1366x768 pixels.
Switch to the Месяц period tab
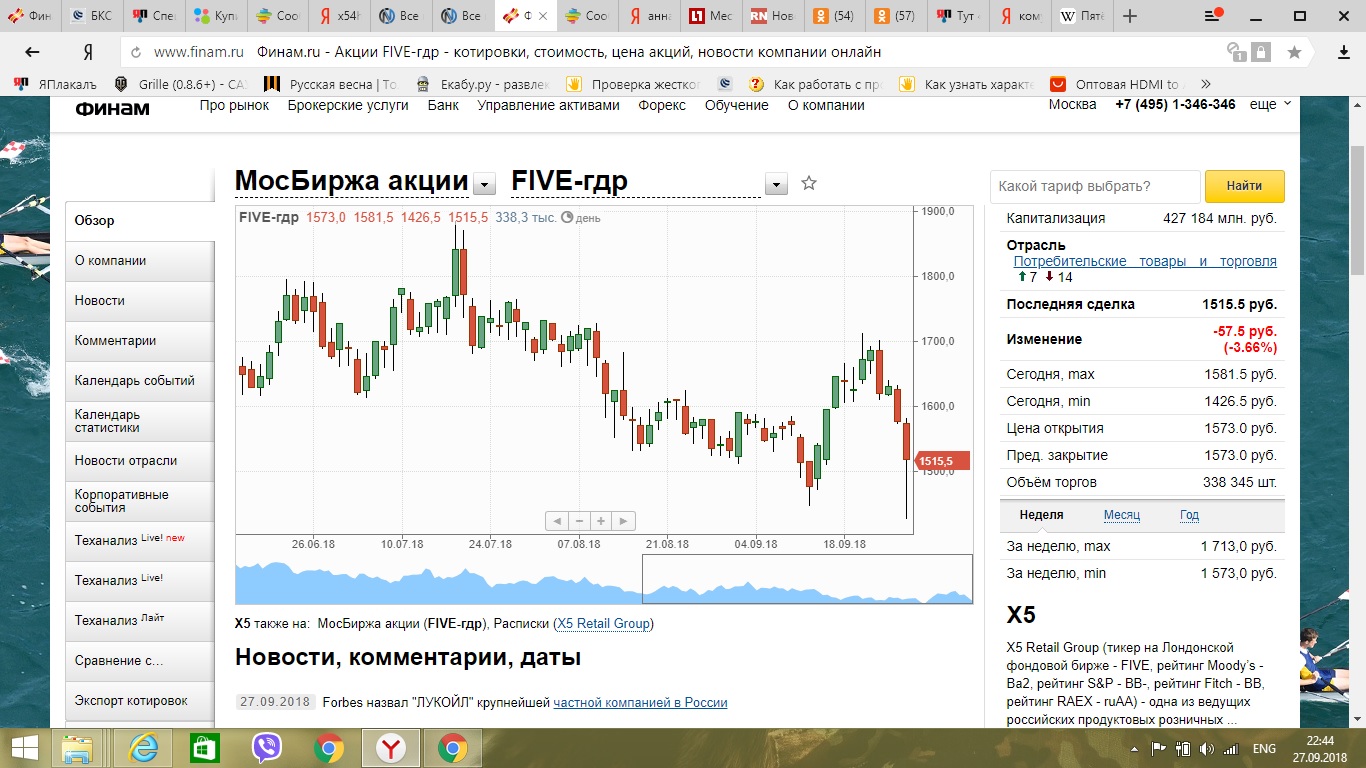[x=1122, y=515]
